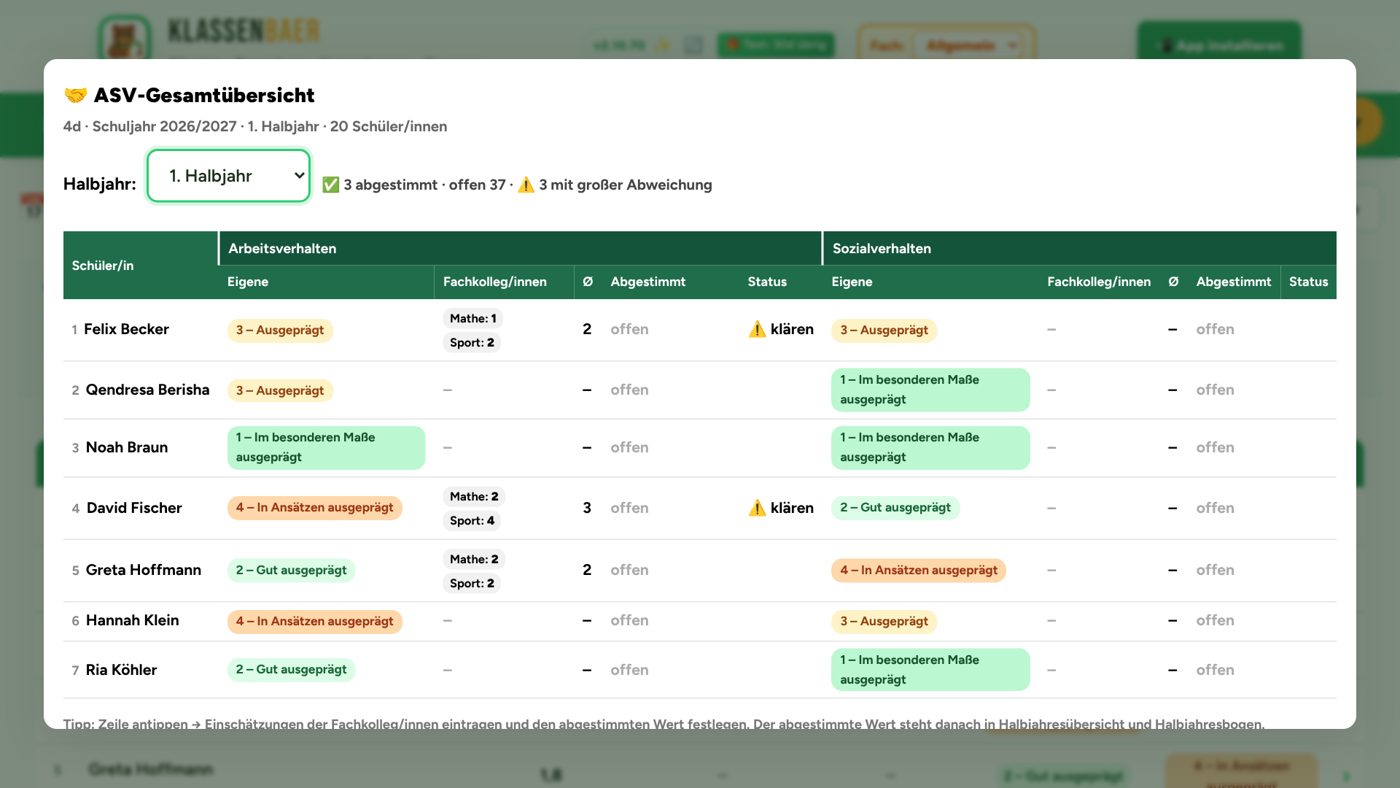The width and height of the screenshot is (1400, 788).
Task: Click Felix Becker's 'Sport: 2' badge
Action: coord(473,342)
